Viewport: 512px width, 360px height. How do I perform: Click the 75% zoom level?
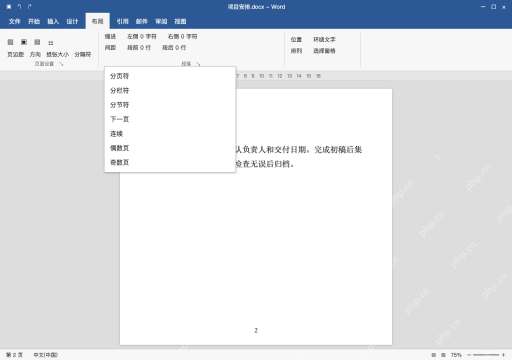(x=456, y=355)
